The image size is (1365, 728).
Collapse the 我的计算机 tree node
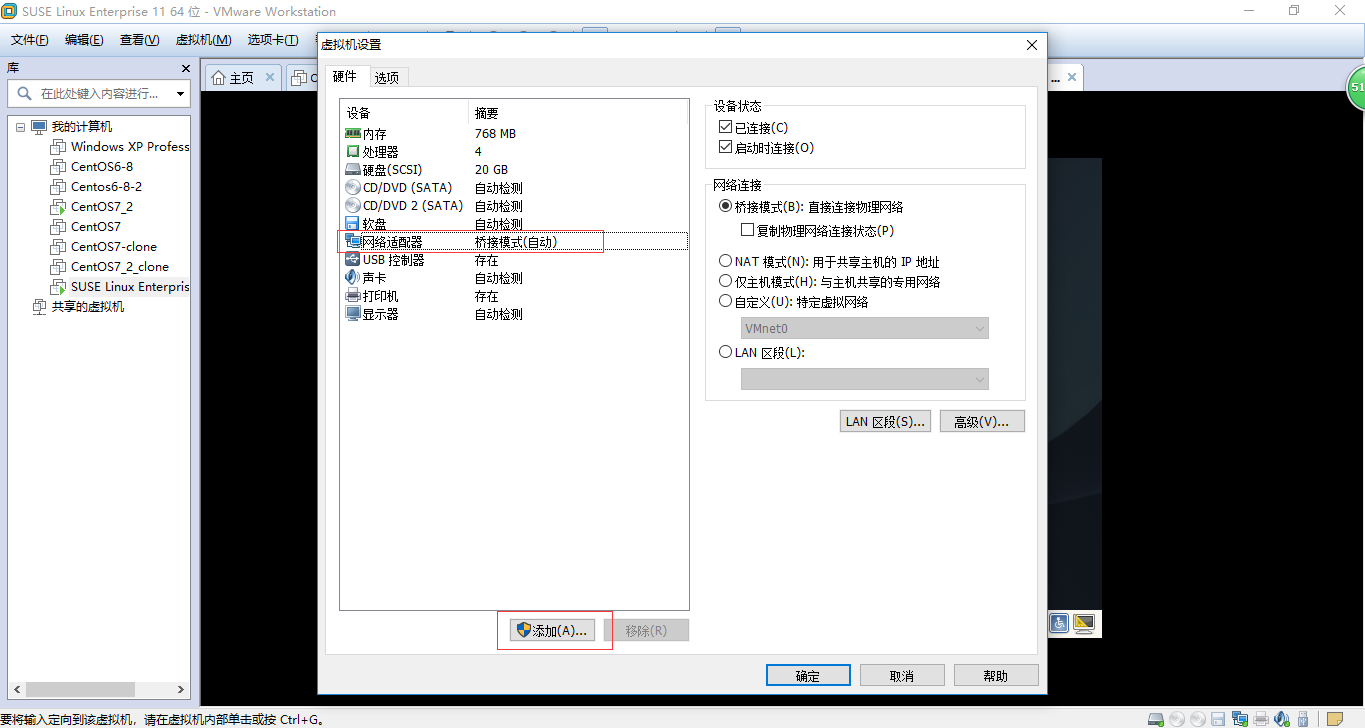click(x=20, y=127)
